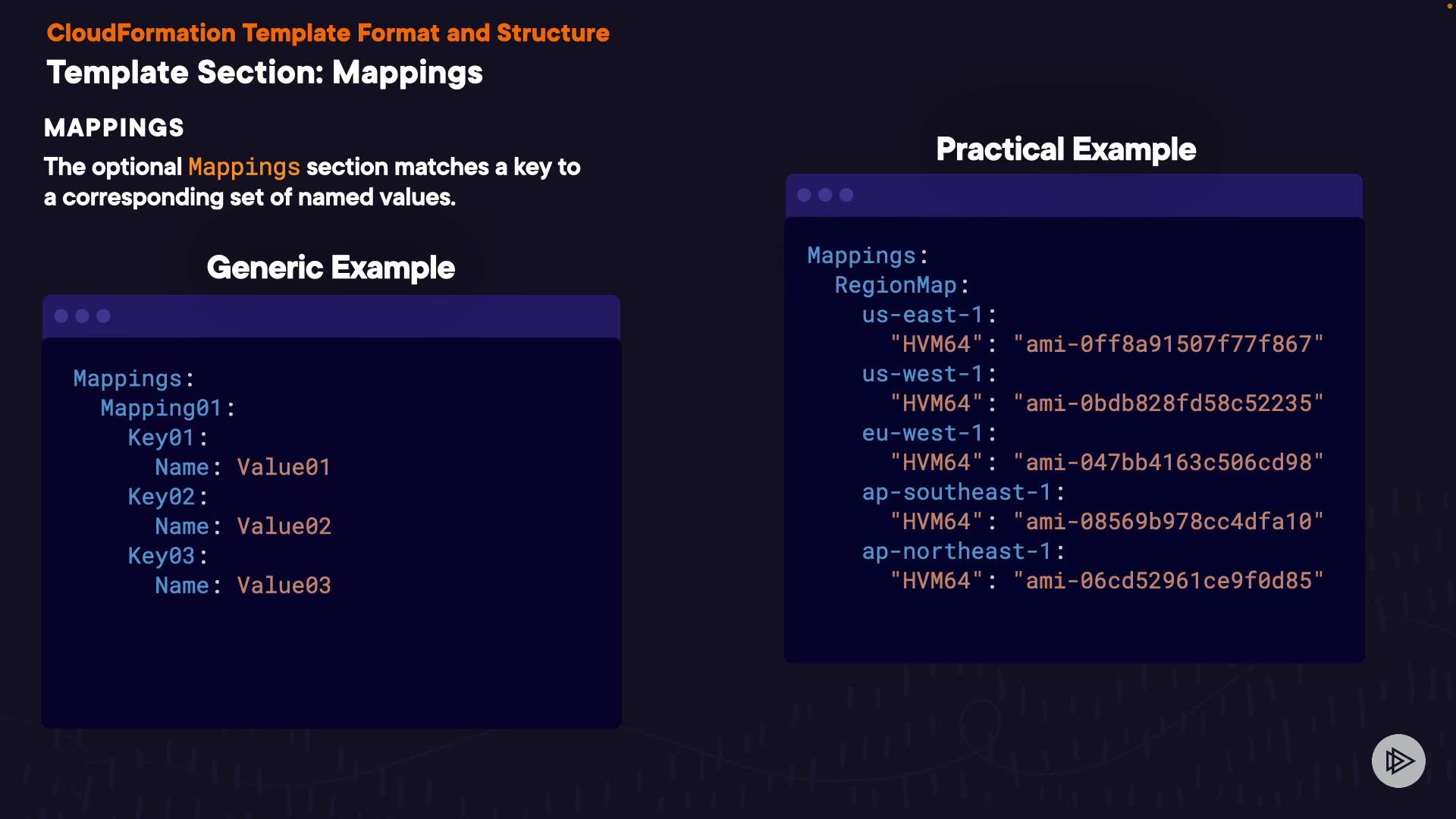This screenshot has width=1456, height=819.
Task: Select the Practical Example title
Action: 1065,149
